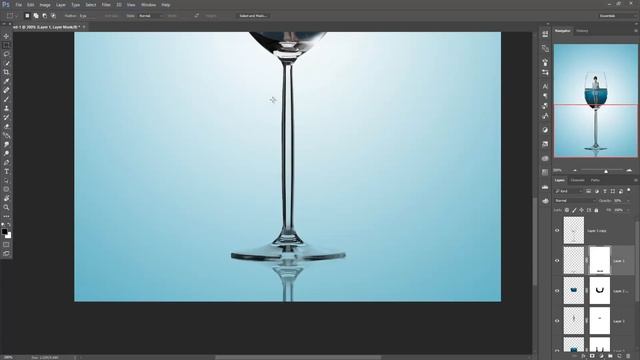Open the Navigator panel flyout menu
Viewport: 640px width, 360px height.
(x=636, y=31)
